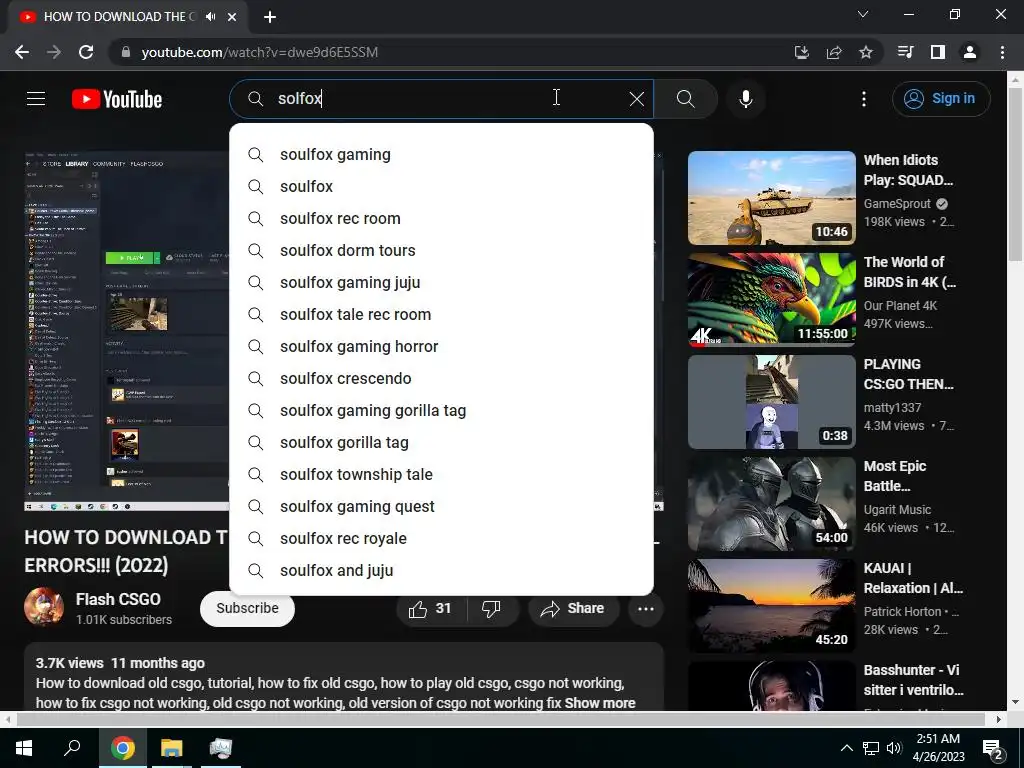Screen dimensions: 1024x768
Task: Share this page from address bar
Action: pos(834,52)
